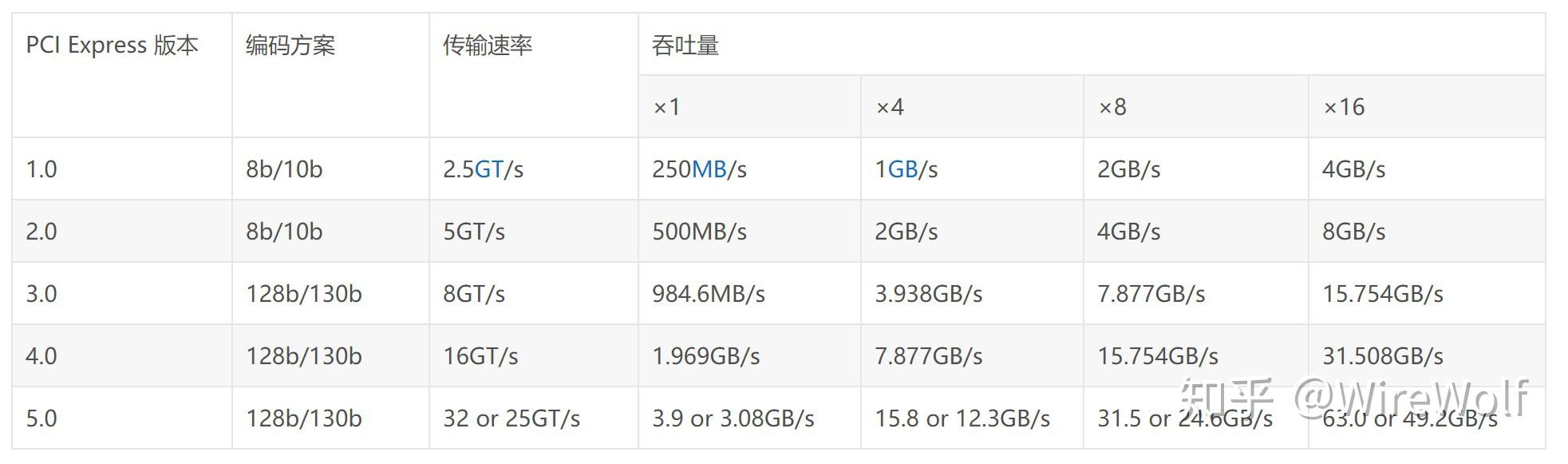Click the 3.9 or 3.08GB/s cell

(x=733, y=418)
